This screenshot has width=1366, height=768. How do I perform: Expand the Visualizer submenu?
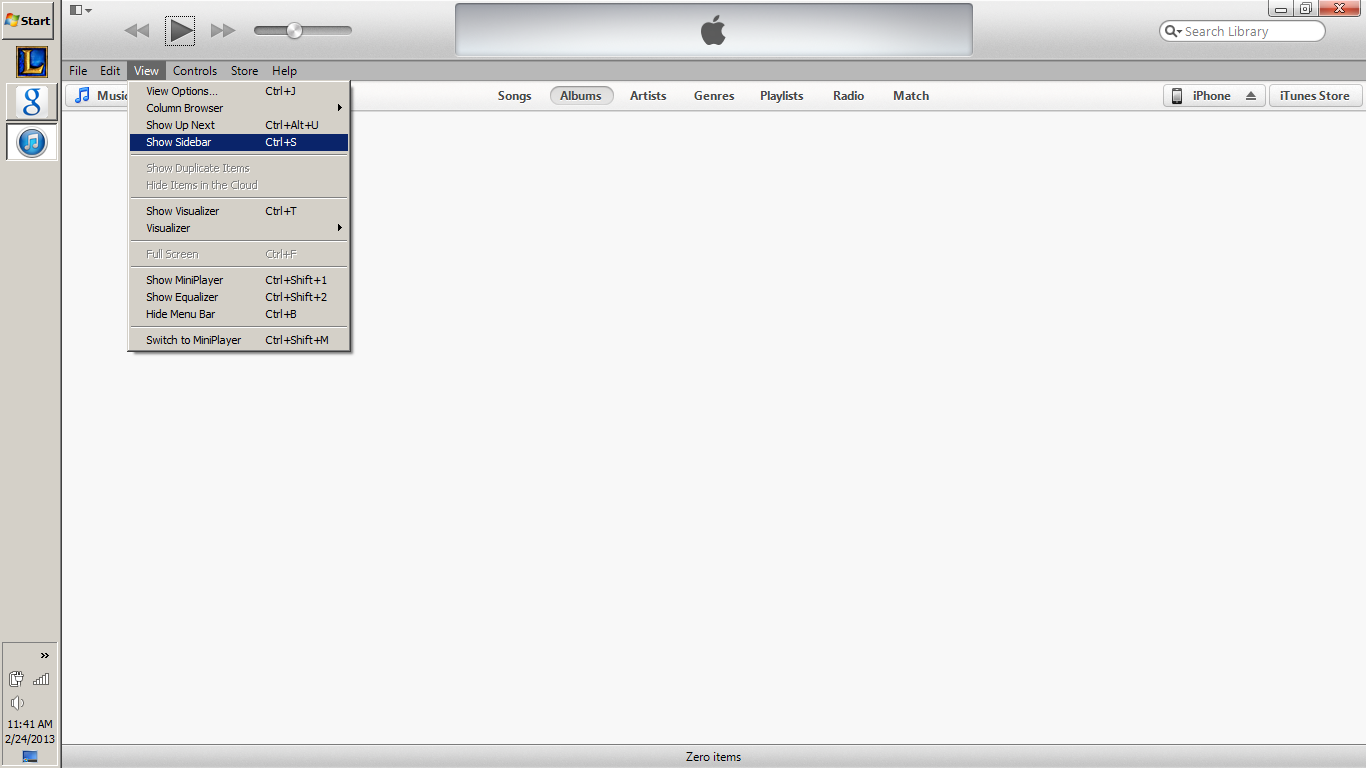coord(239,228)
